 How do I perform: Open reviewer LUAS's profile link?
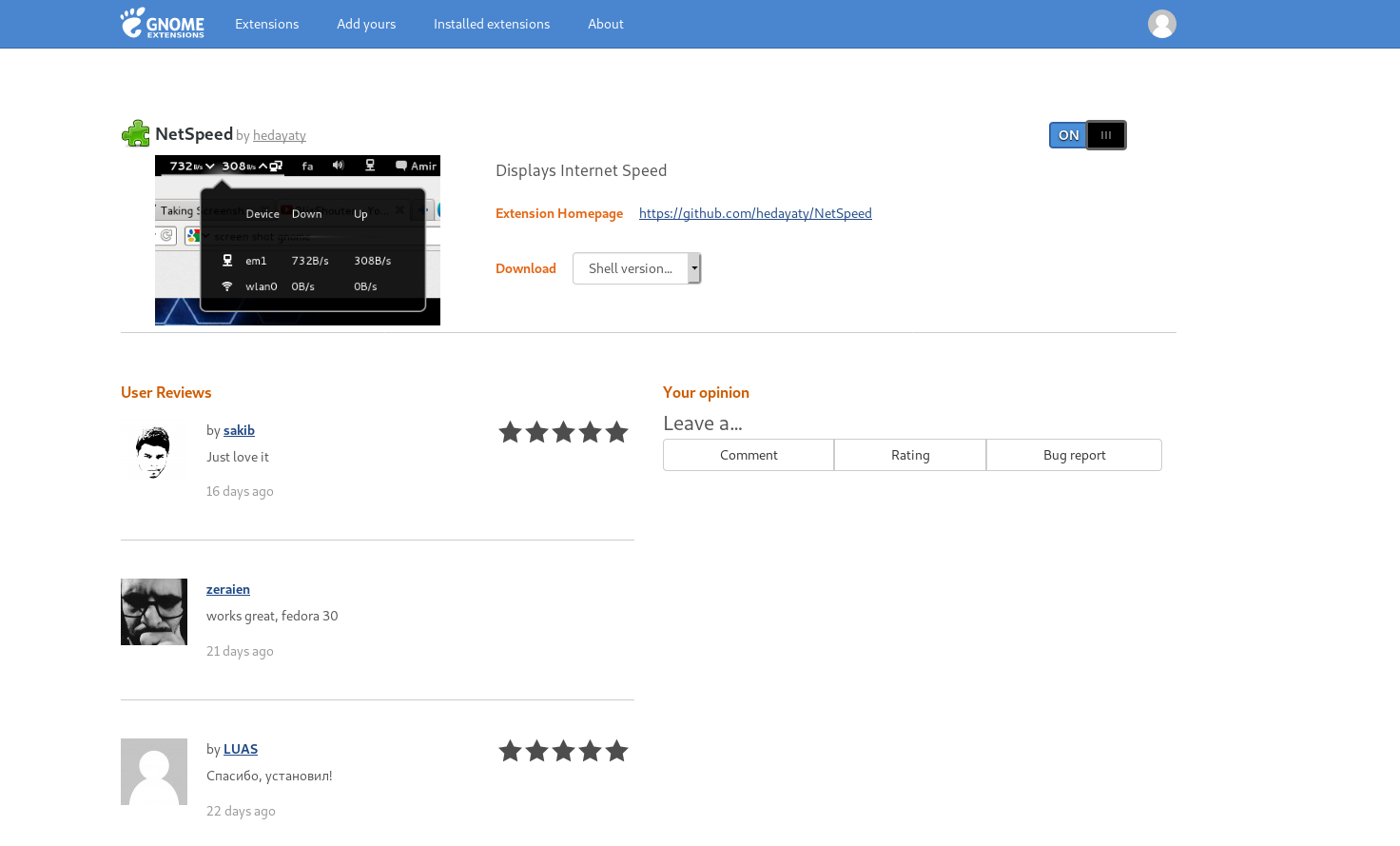pos(241,749)
